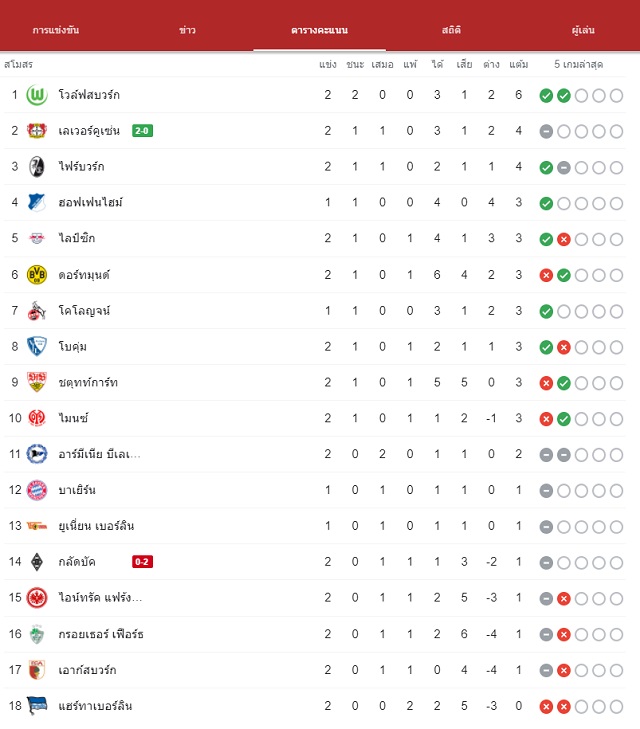640x729 pixels.
Task: Click the Bayern Munich crest
Action: click(37, 490)
